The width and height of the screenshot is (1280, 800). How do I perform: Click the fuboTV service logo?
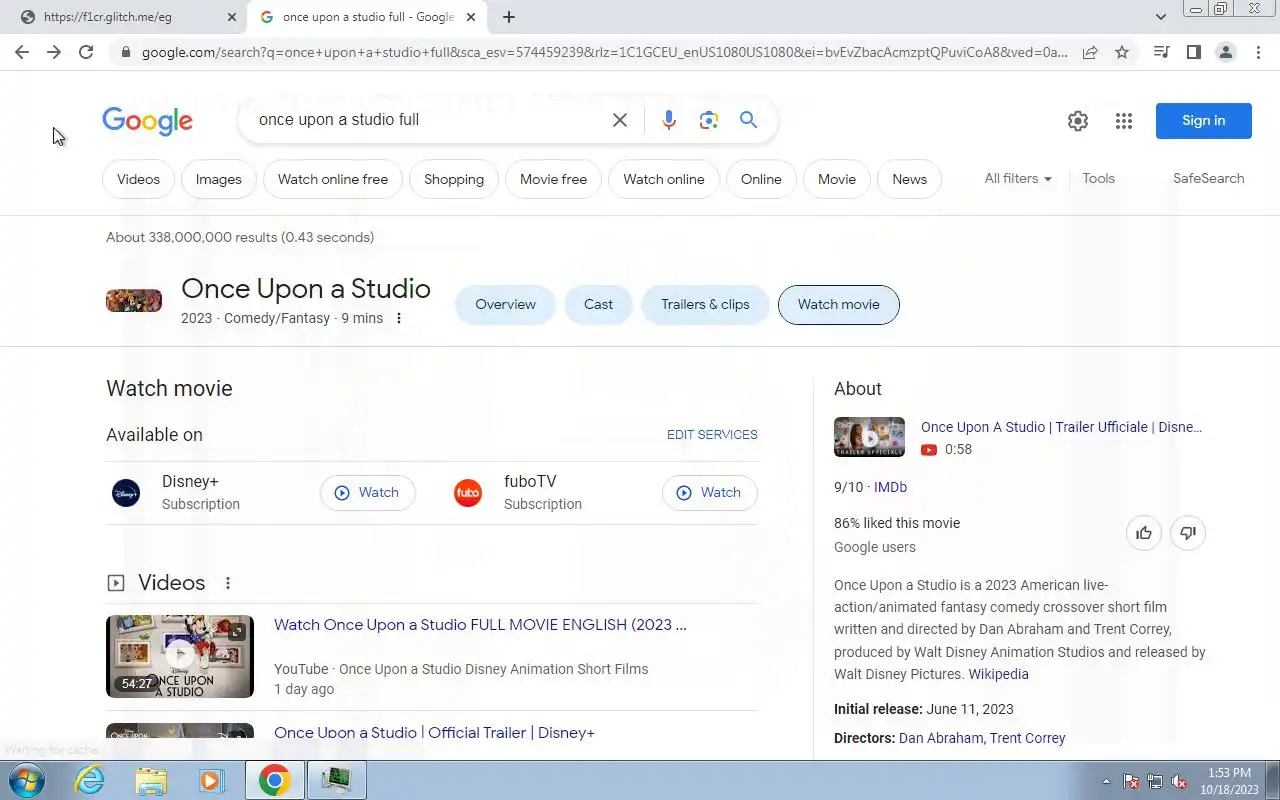point(468,493)
